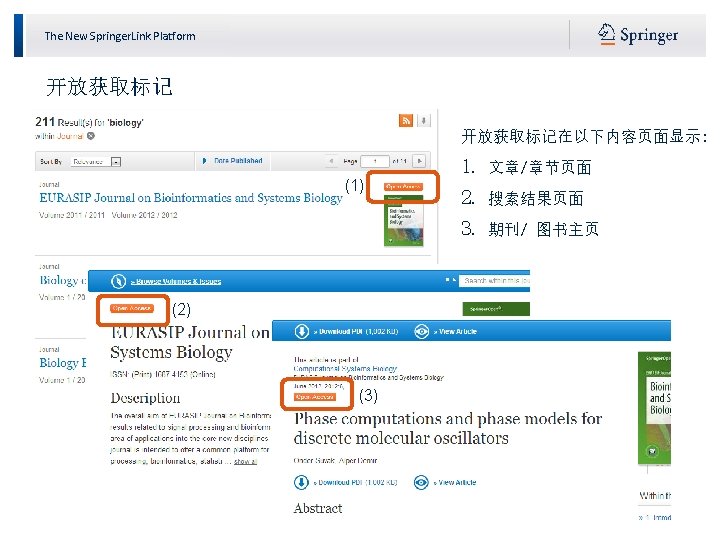The width and height of the screenshot is (720, 540).
Task: Remove the 'within Journal' filter x icon
Action: (91, 136)
